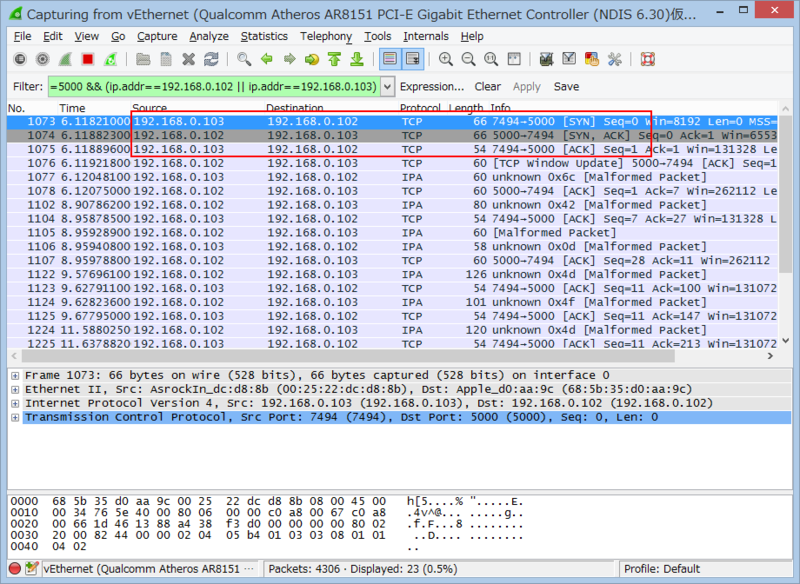Expand the Frame 1073 detail row
Image resolution: width=800 pixels, height=584 pixels.
(15, 376)
